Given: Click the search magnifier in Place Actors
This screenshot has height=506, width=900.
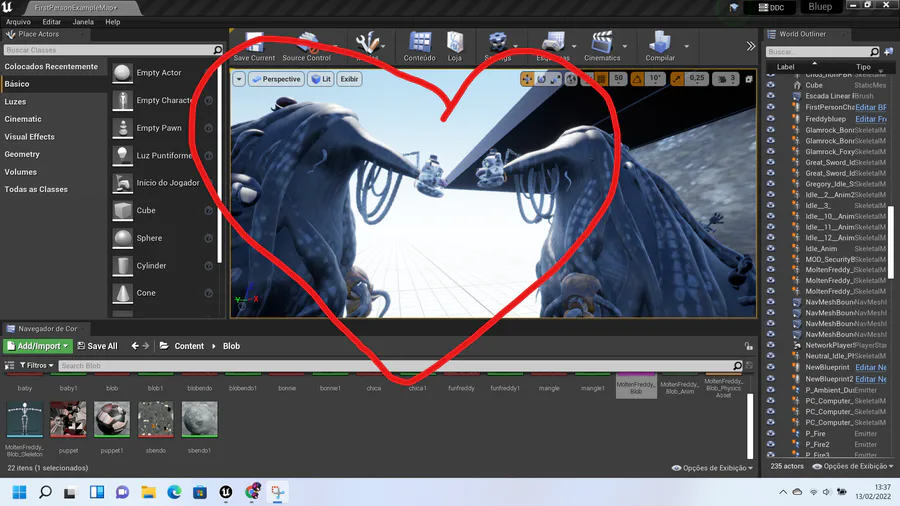Looking at the screenshot, I should coord(218,50).
